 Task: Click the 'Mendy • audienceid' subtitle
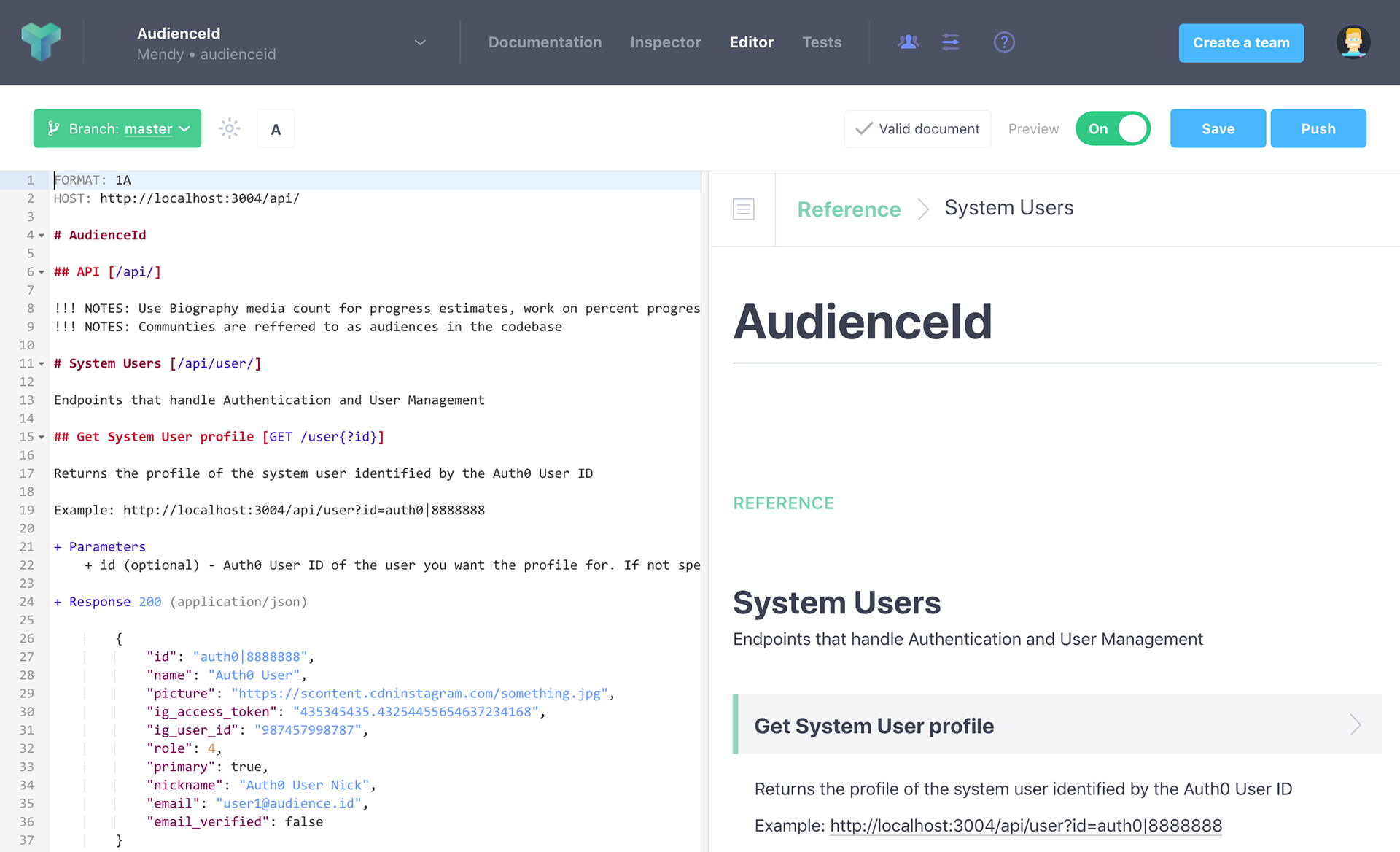(x=206, y=55)
